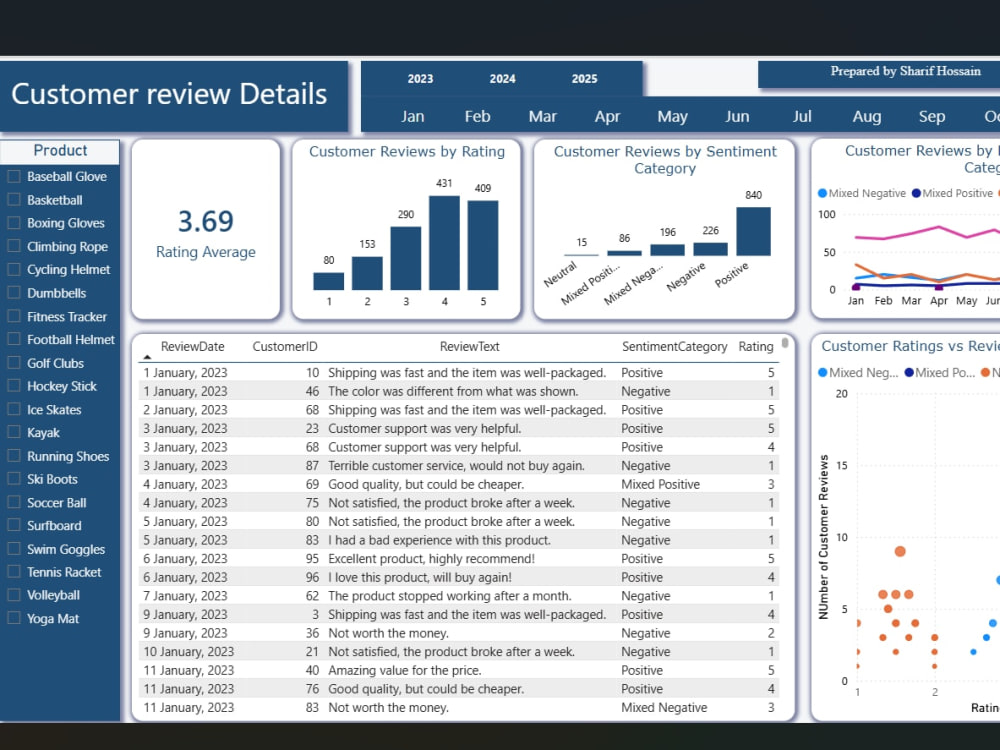
Task: Select the Negative sentiment bar showing 226
Action: click(710, 249)
